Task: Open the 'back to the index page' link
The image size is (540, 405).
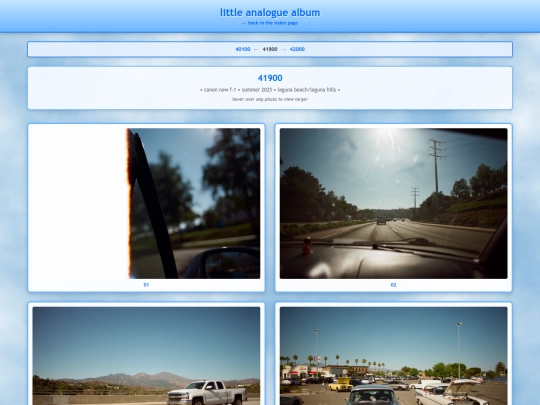Action: click(270, 23)
